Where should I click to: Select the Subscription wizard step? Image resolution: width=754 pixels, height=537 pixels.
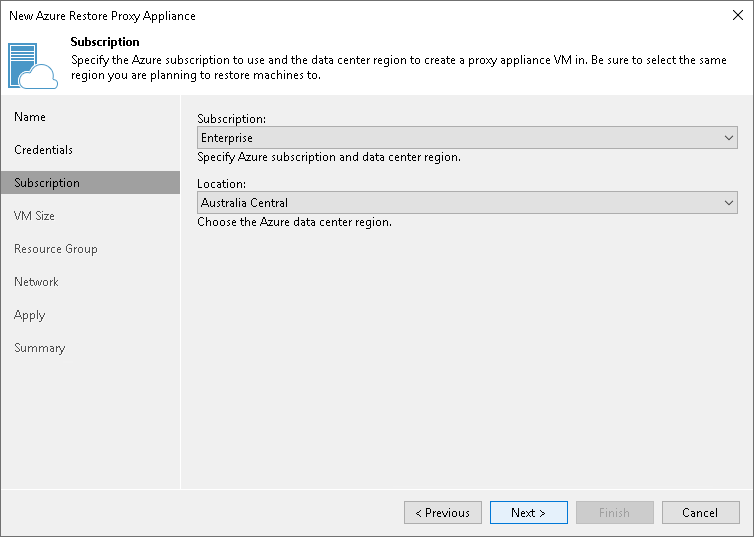click(90, 183)
